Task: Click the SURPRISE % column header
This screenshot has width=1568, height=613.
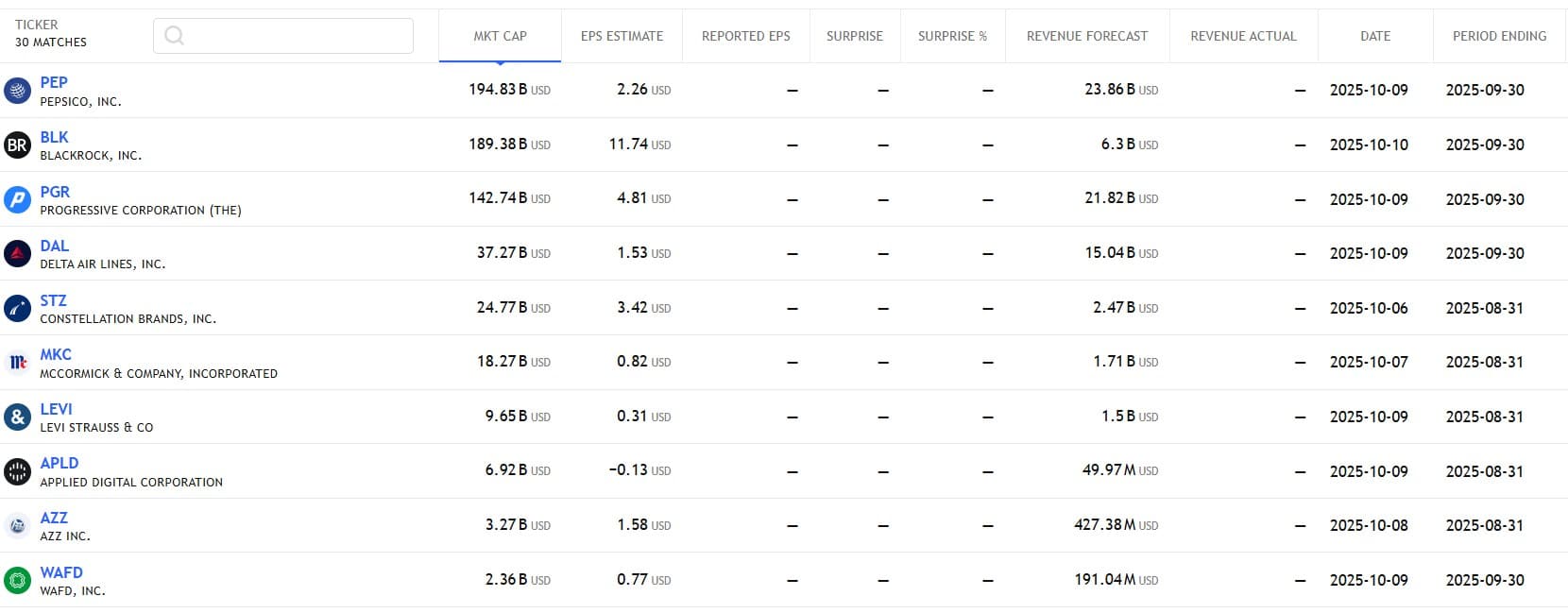Action: 952,36
